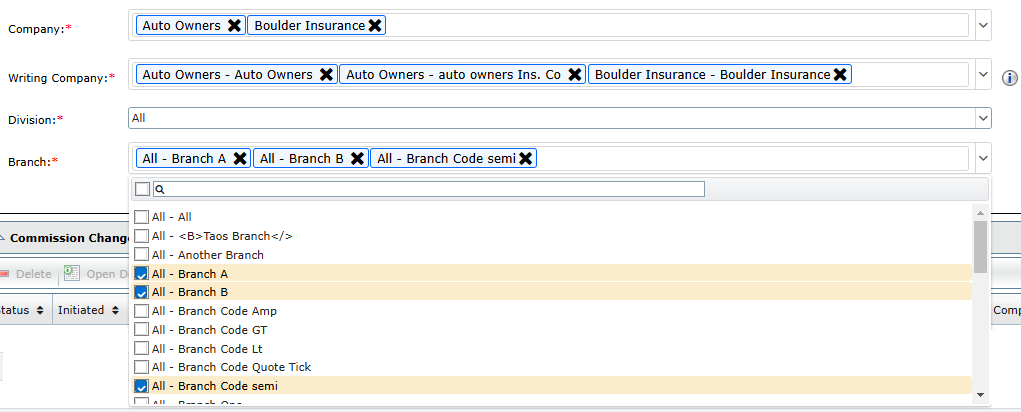Open the Company dropdown arrow
The image size is (1021, 412).
[x=983, y=25]
